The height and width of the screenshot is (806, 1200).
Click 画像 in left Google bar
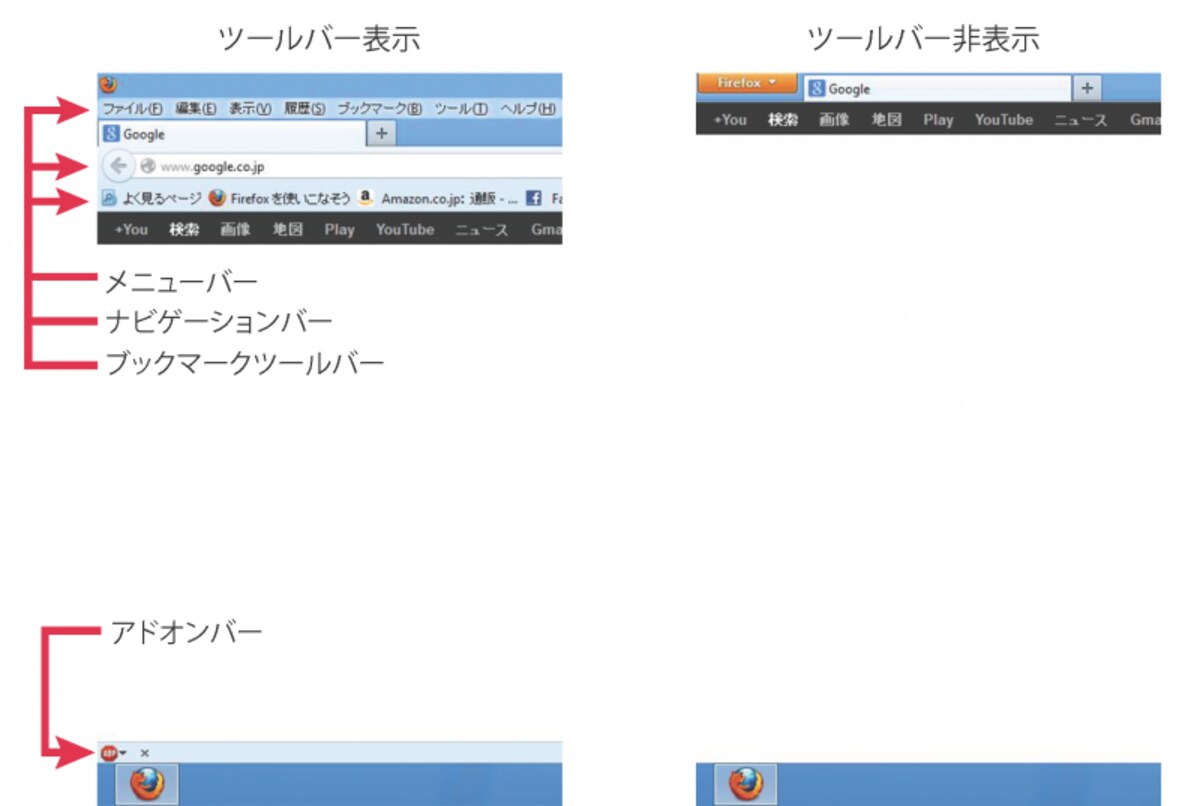[236, 229]
